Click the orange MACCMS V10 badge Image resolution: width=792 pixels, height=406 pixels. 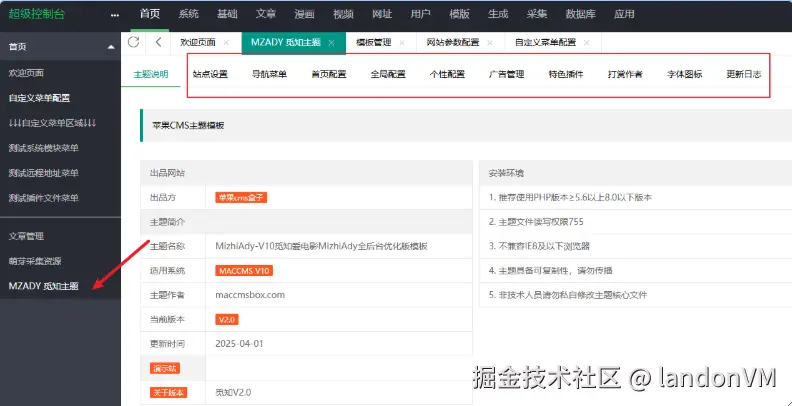click(244, 271)
